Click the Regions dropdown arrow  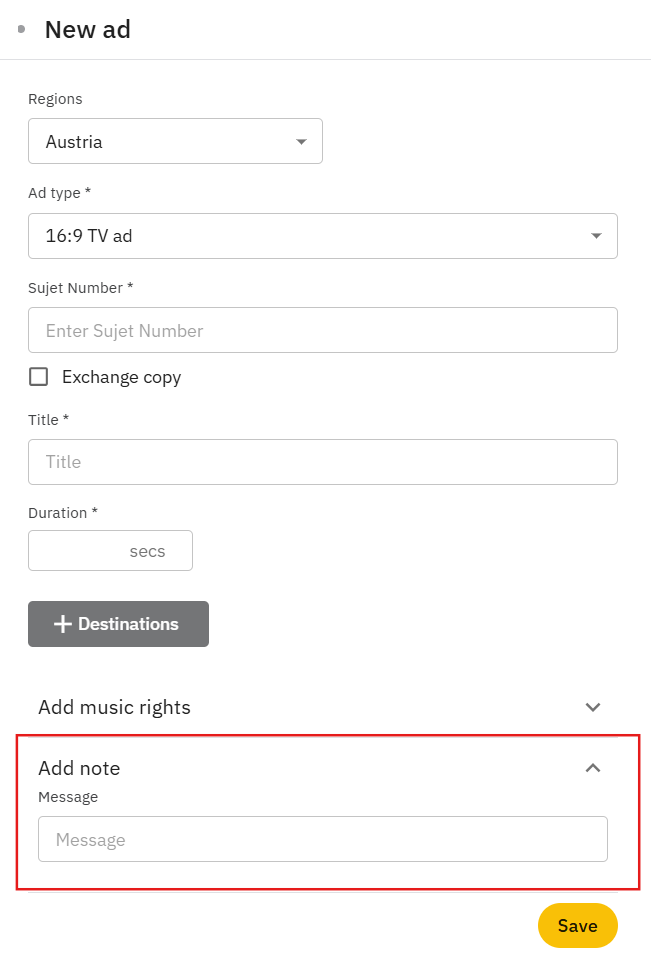301,142
